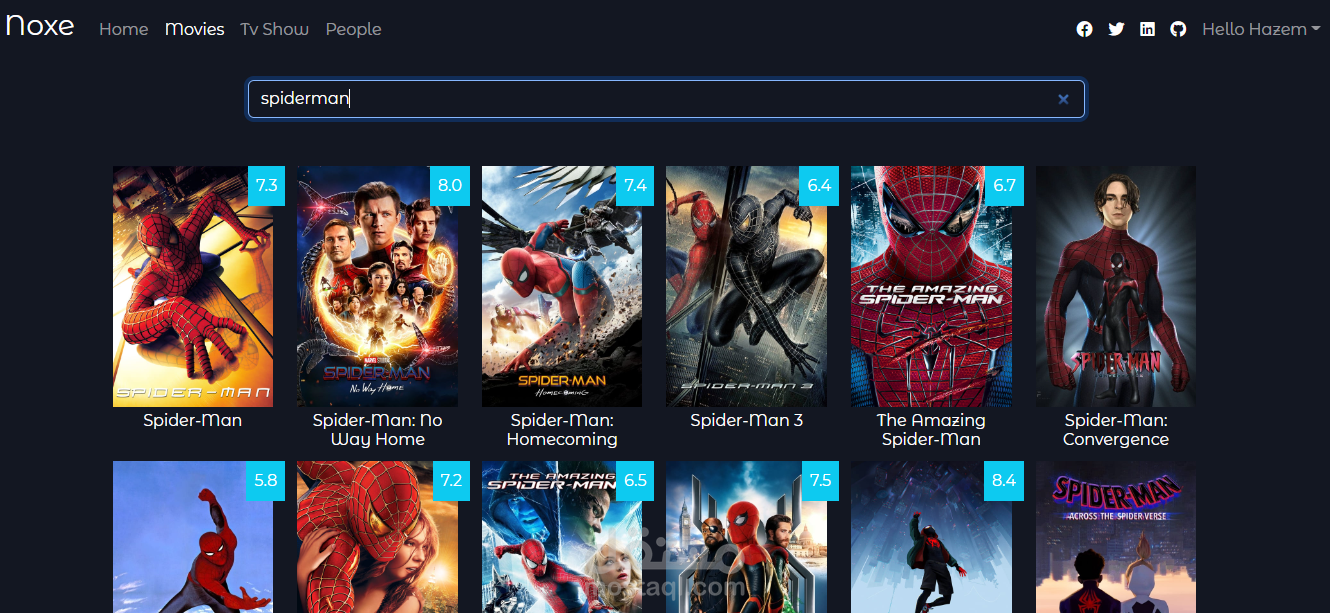Click the "Spider-Man 3" title

[x=746, y=420]
